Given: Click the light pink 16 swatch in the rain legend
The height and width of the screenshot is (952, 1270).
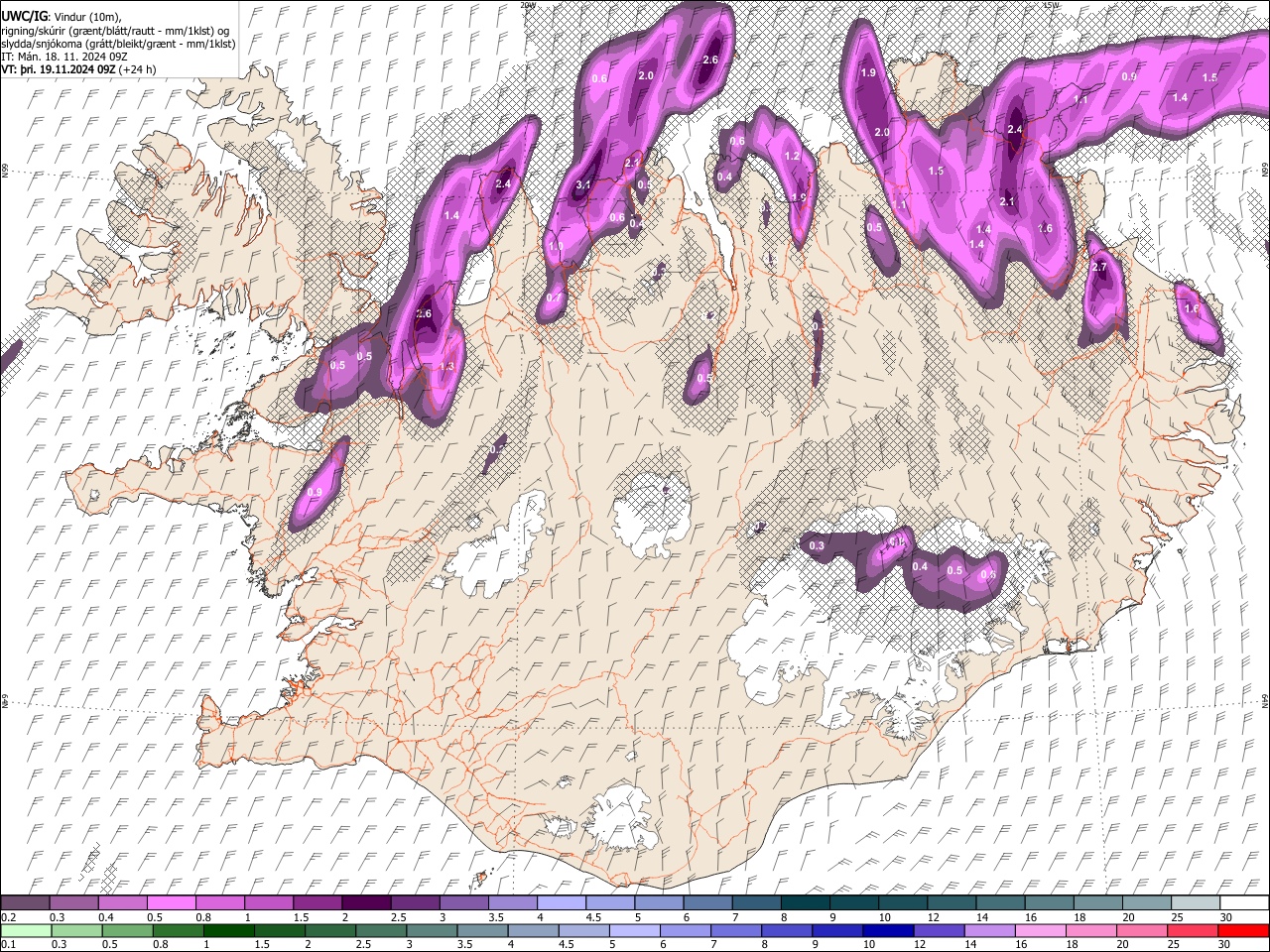Looking at the screenshot, I should click(x=1041, y=930).
